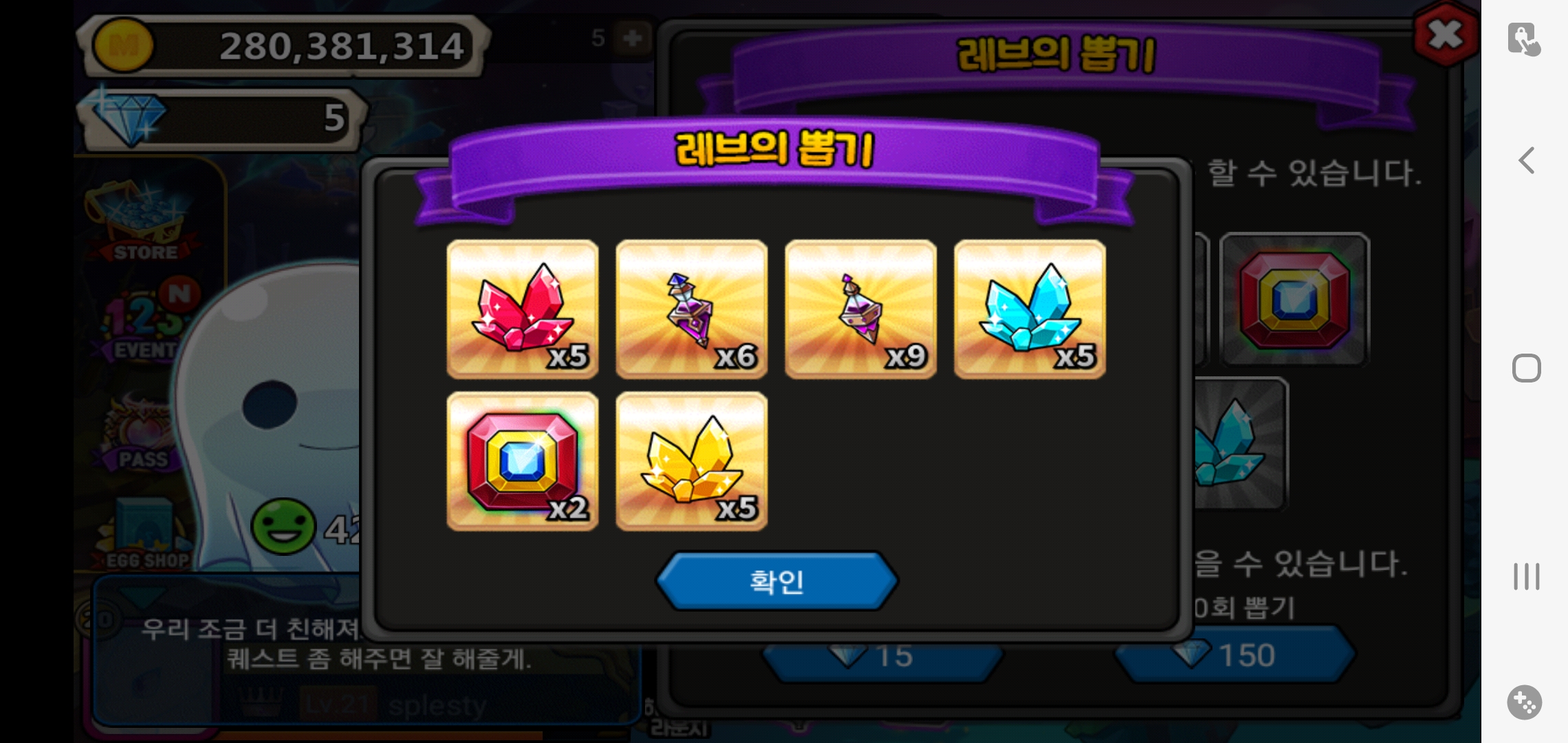
Task: Tap the gold coin balance bar
Action: 285,46
